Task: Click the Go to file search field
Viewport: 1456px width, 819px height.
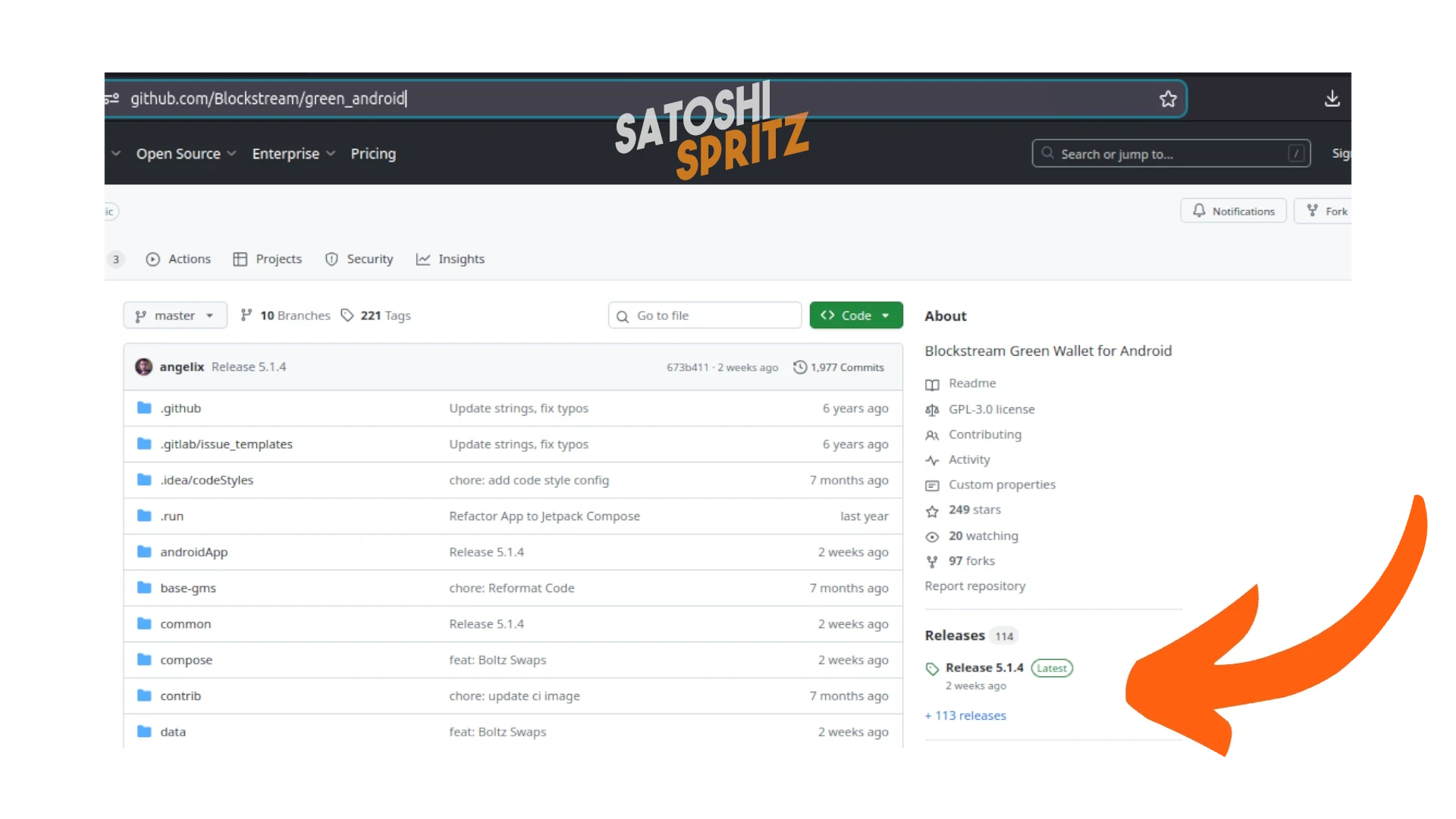Action: pyautogui.click(x=705, y=315)
